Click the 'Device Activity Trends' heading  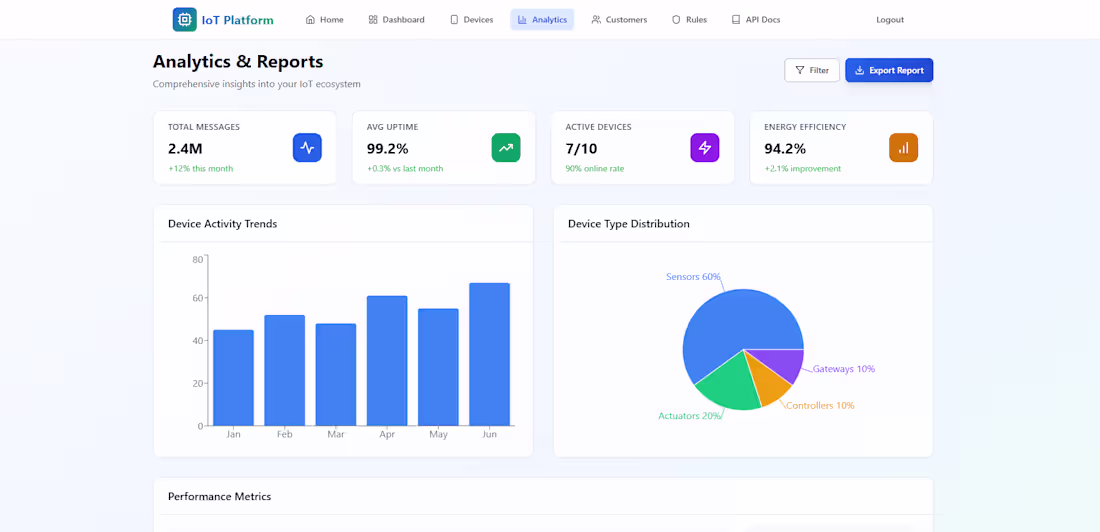[x=222, y=224]
